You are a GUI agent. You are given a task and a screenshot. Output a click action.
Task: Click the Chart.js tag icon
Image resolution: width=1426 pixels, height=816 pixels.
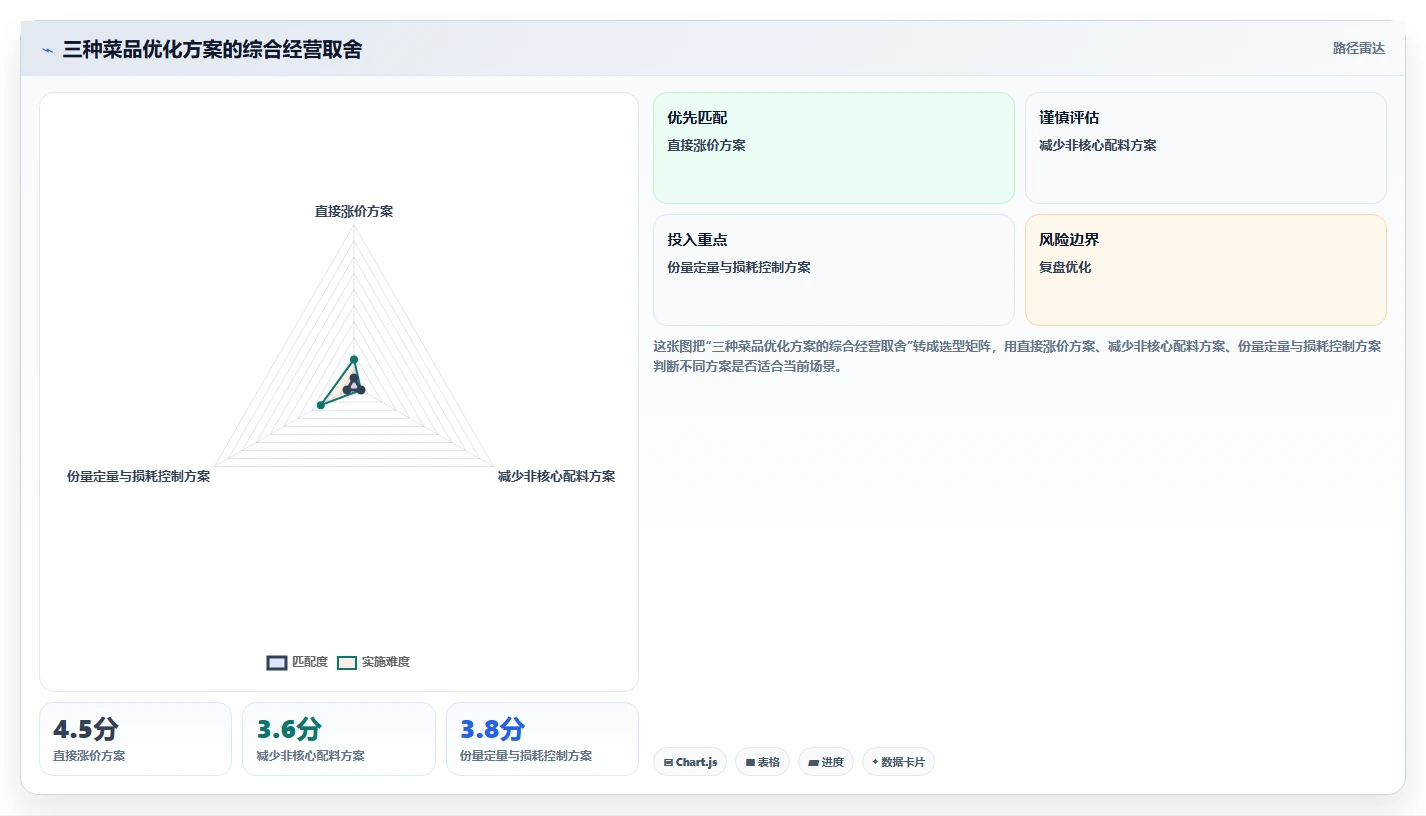click(668, 762)
